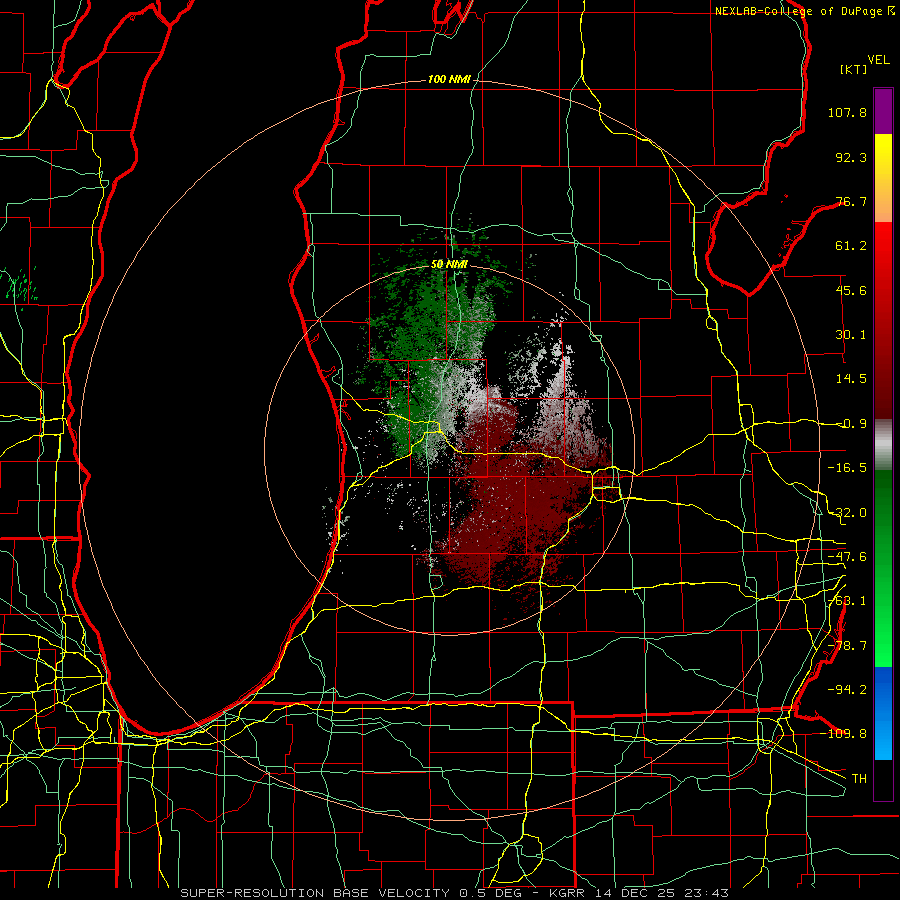Click the VEL legend title
The height and width of the screenshot is (900, 900).
[x=878, y=60]
